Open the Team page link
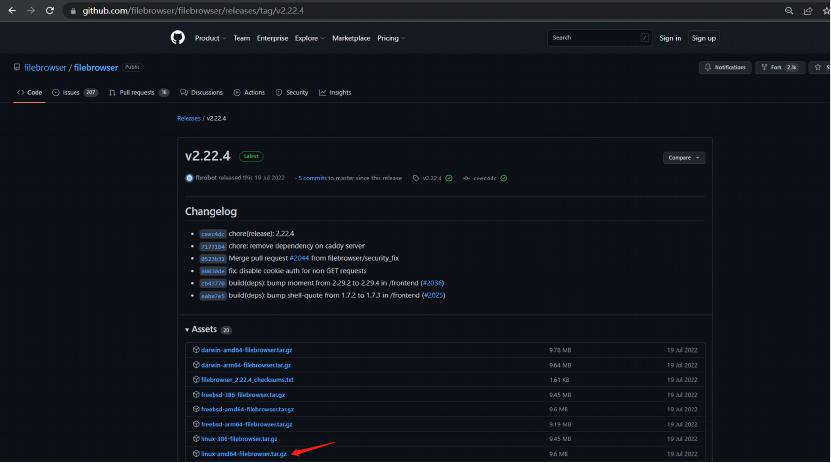 click(x=242, y=38)
